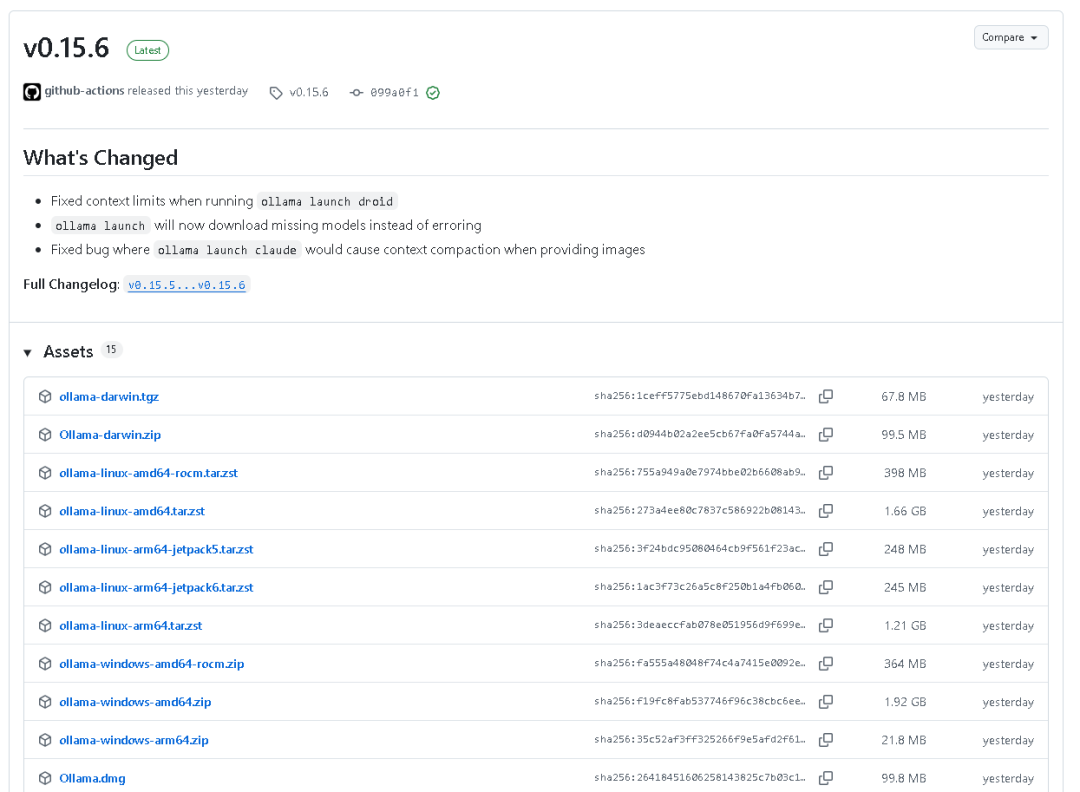Open the v0.15.5...v0.15.6 changelog link

(187, 285)
